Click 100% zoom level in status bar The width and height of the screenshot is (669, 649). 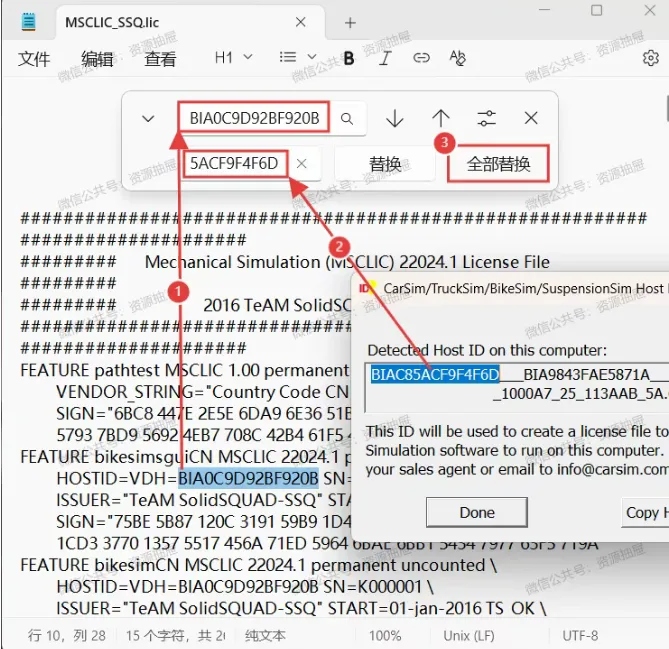(x=385, y=636)
